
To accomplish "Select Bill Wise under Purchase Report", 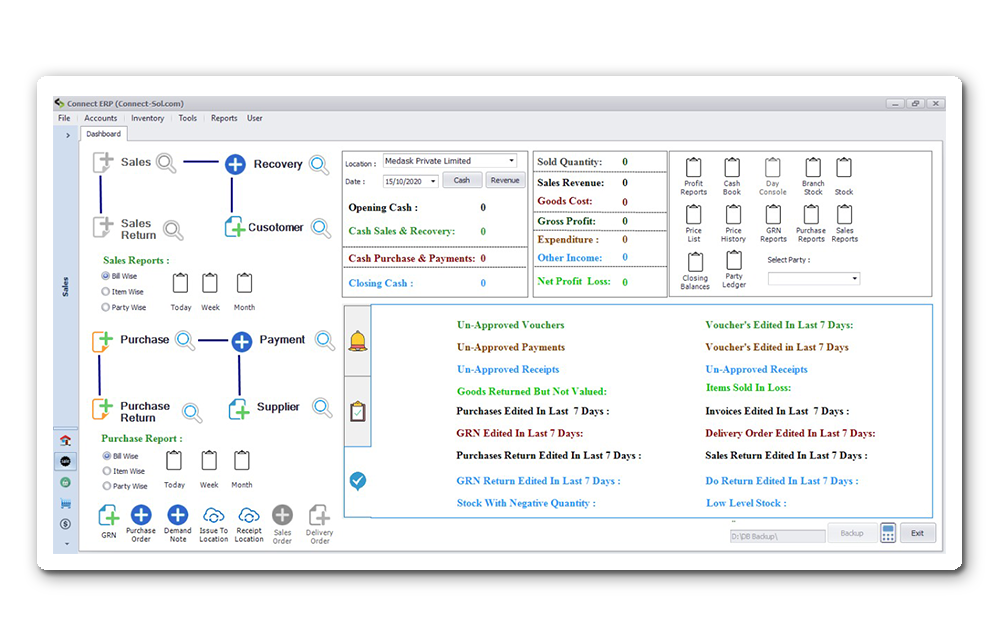I will pyautogui.click(x=106, y=456).
